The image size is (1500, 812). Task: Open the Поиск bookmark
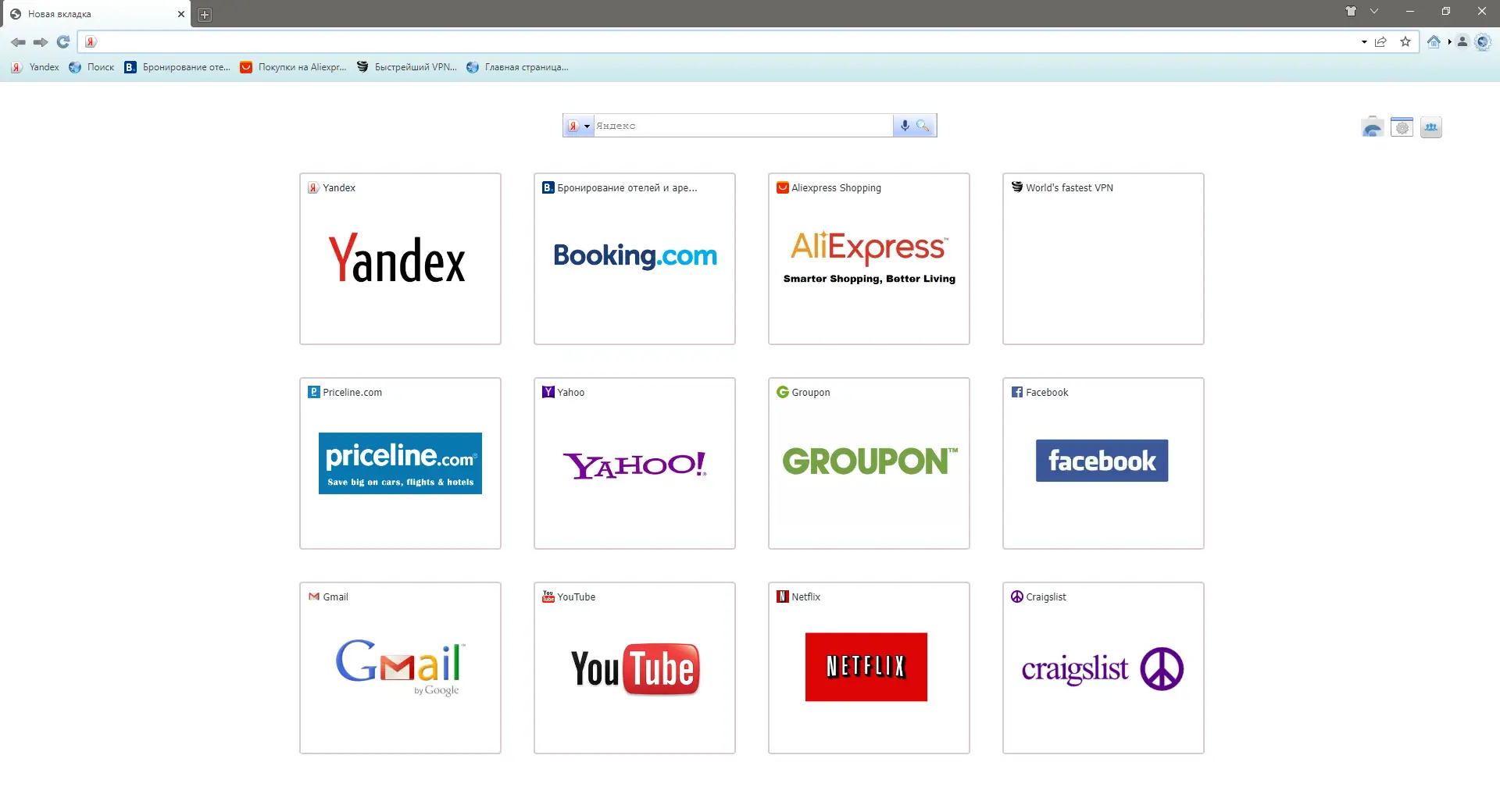[91, 67]
